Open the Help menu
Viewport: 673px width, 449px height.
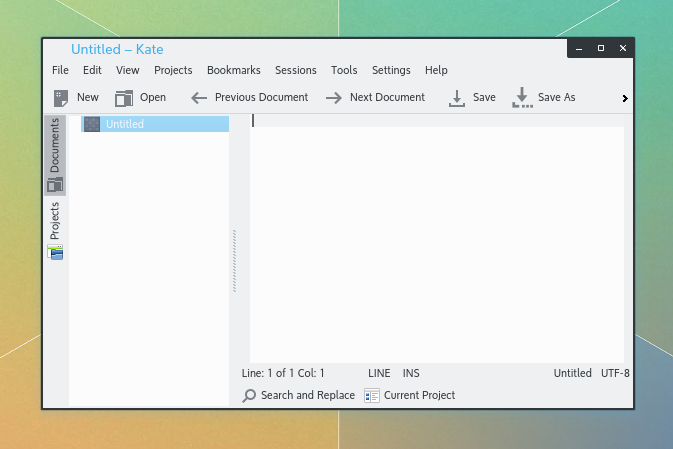tap(436, 70)
